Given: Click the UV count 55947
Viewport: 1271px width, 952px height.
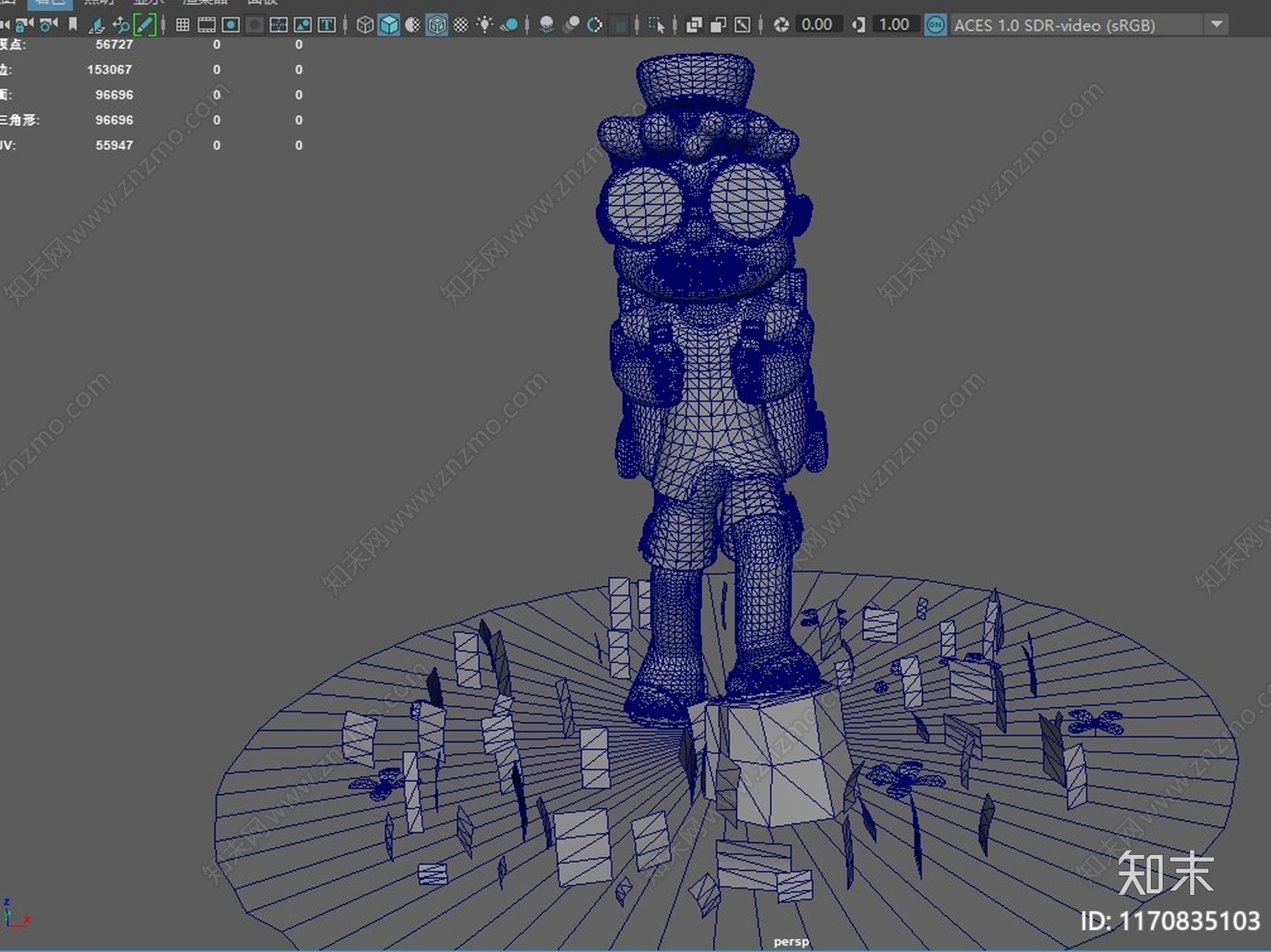Looking at the screenshot, I should click(x=114, y=145).
